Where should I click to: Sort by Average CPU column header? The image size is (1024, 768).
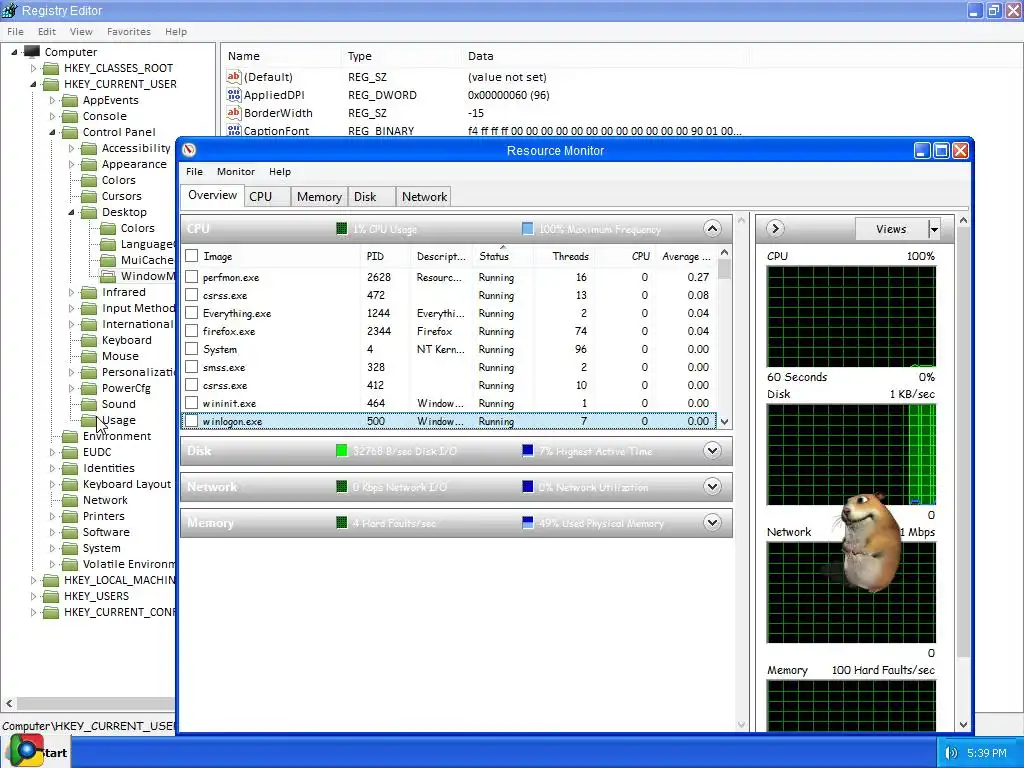click(686, 256)
